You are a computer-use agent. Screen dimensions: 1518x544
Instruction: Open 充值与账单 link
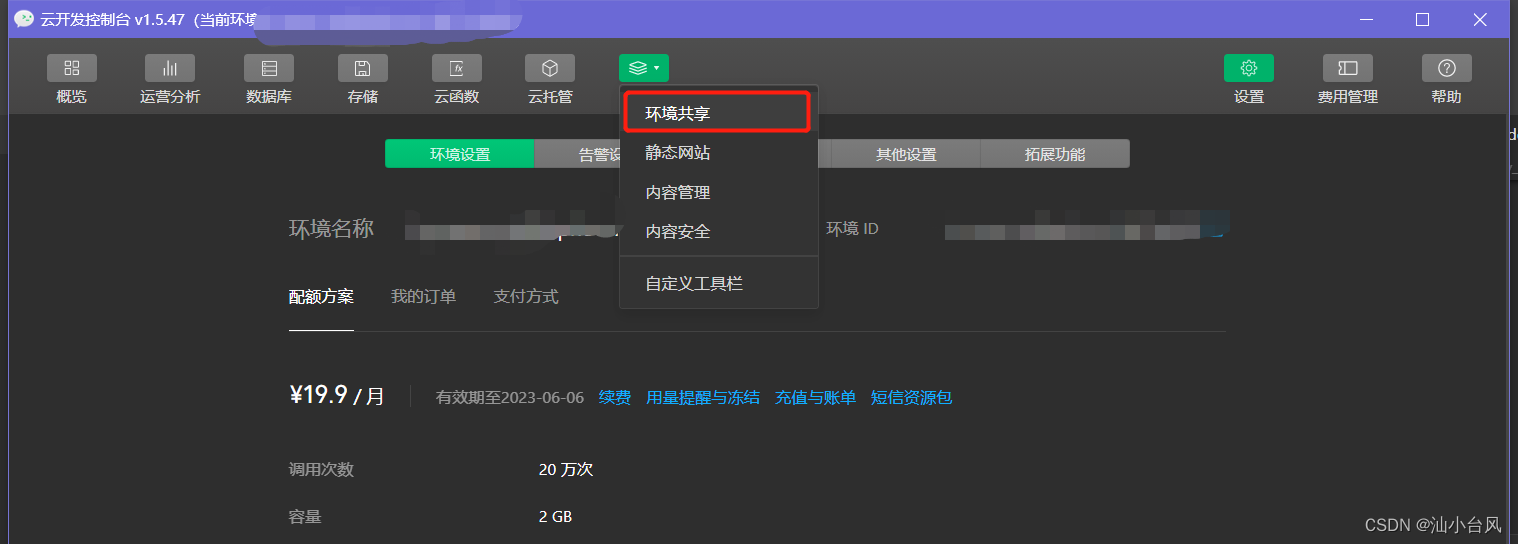pyautogui.click(x=815, y=397)
